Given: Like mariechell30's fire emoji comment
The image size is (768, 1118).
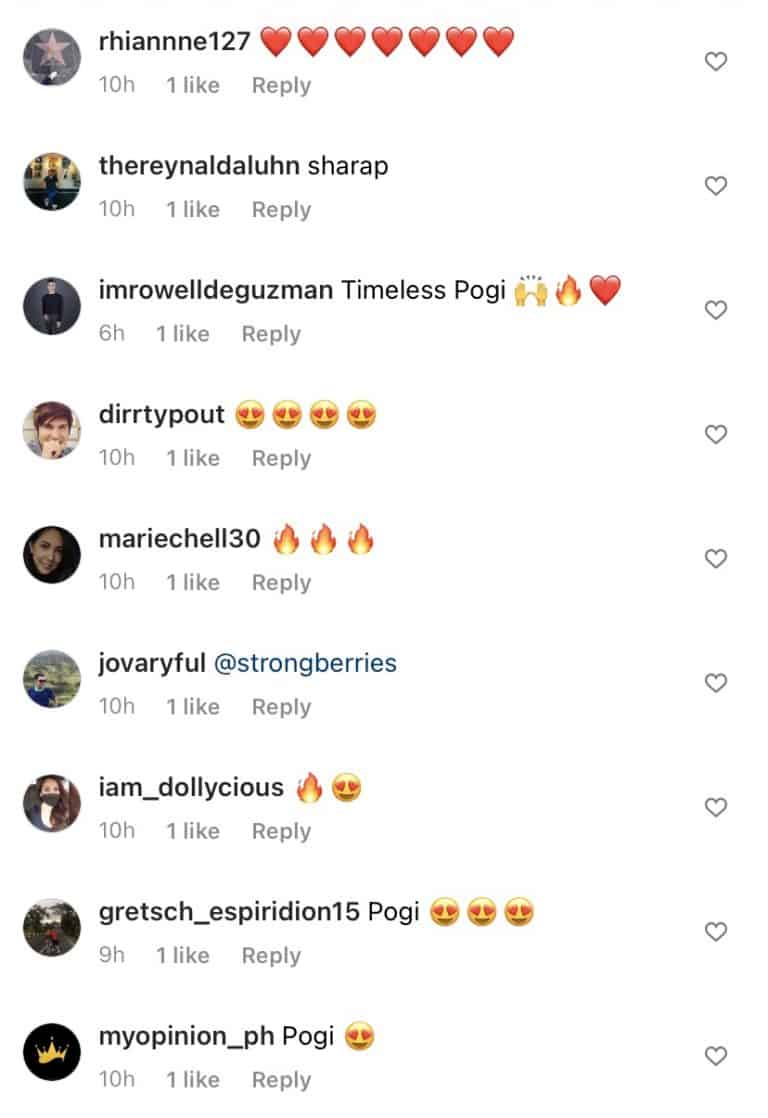Looking at the screenshot, I should 715,559.
